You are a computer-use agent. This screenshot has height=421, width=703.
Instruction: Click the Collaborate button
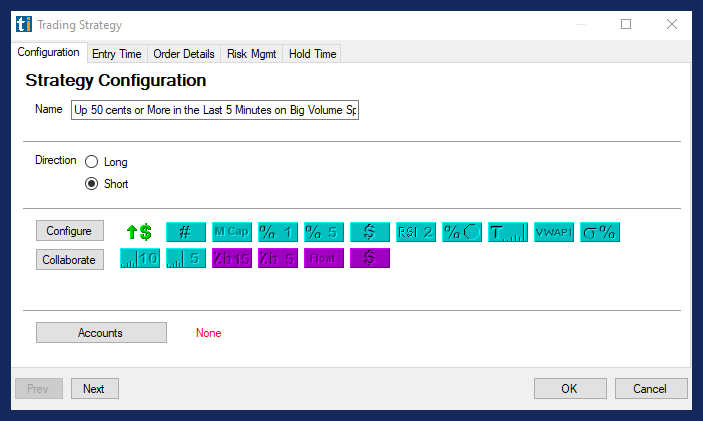click(x=70, y=259)
